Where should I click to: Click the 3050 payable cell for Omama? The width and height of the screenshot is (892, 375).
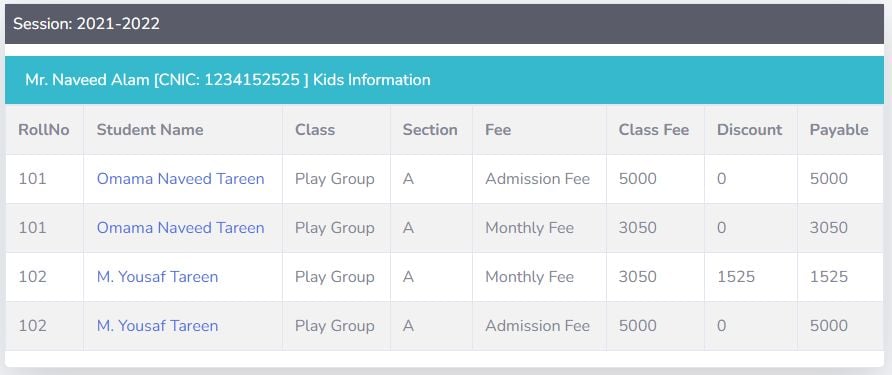point(840,228)
